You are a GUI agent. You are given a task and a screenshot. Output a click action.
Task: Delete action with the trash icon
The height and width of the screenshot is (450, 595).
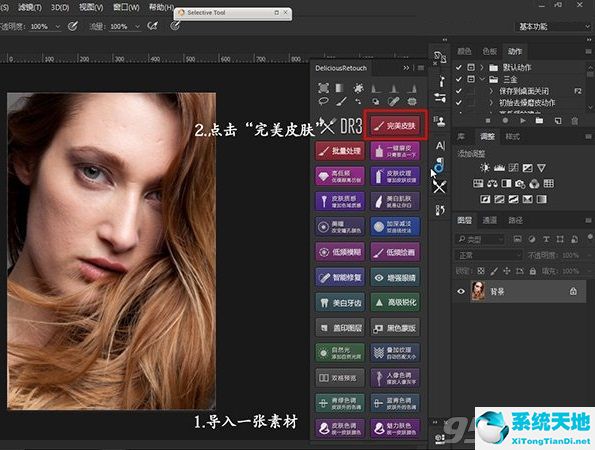(x=575, y=121)
